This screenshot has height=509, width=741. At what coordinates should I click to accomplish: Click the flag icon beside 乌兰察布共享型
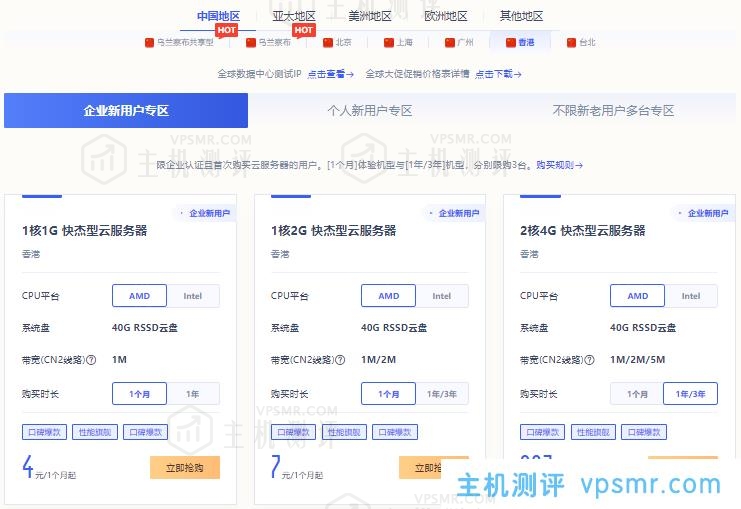click(149, 43)
